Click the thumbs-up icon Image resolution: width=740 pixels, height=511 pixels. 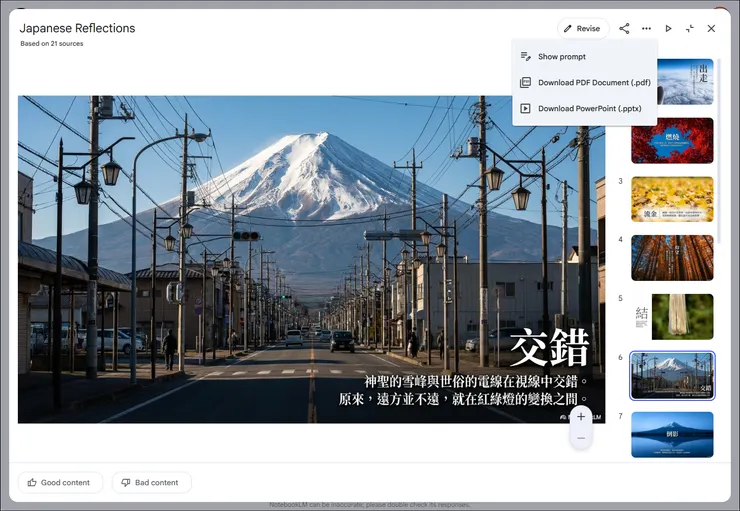coord(32,483)
